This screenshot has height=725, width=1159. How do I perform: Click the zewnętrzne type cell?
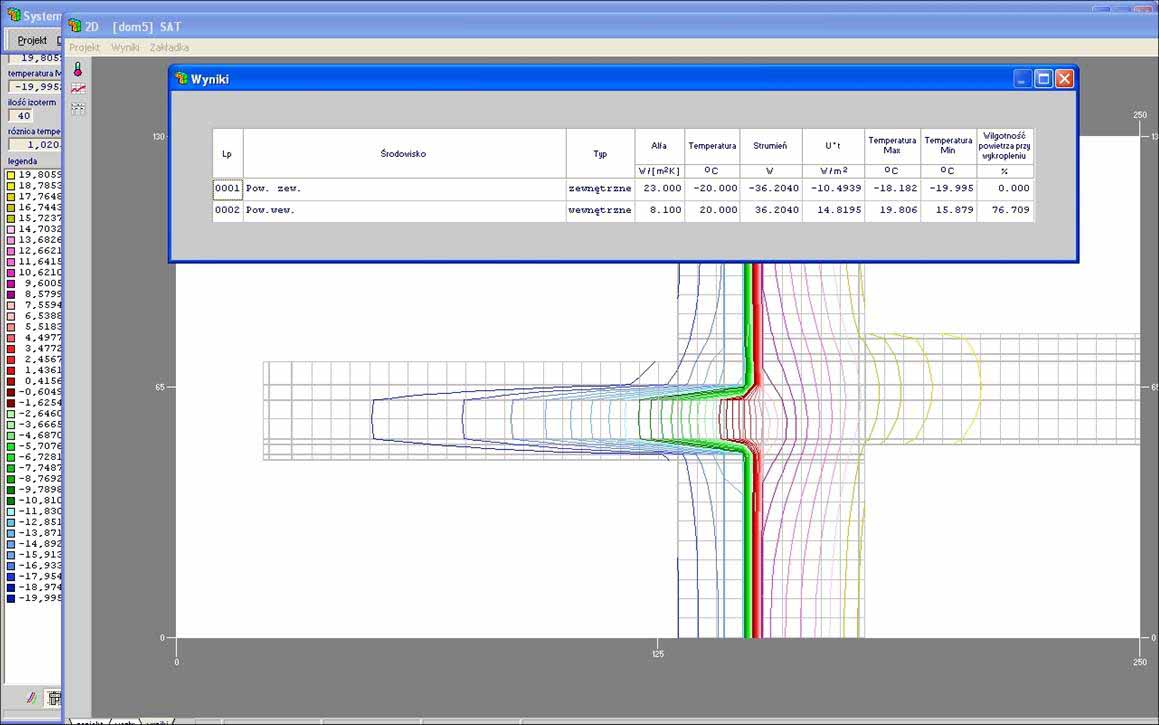[x=600, y=188]
